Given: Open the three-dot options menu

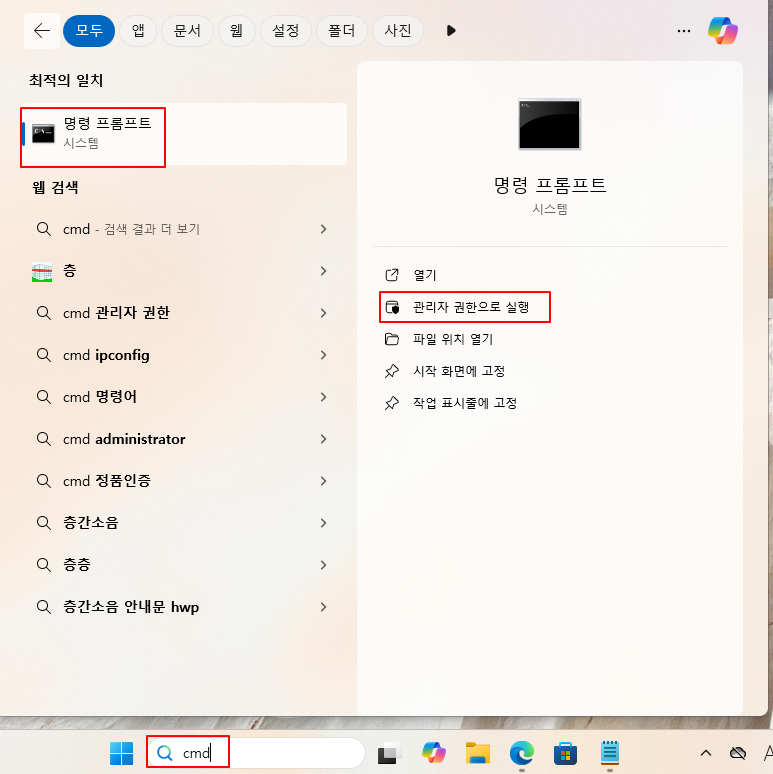Looking at the screenshot, I should click(684, 31).
